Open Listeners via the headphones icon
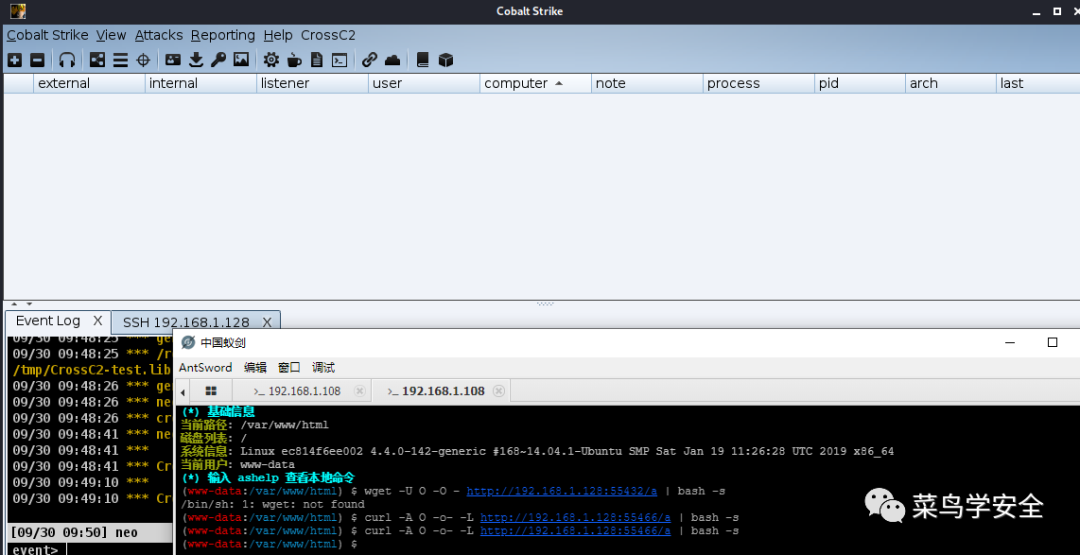 [x=67, y=60]
